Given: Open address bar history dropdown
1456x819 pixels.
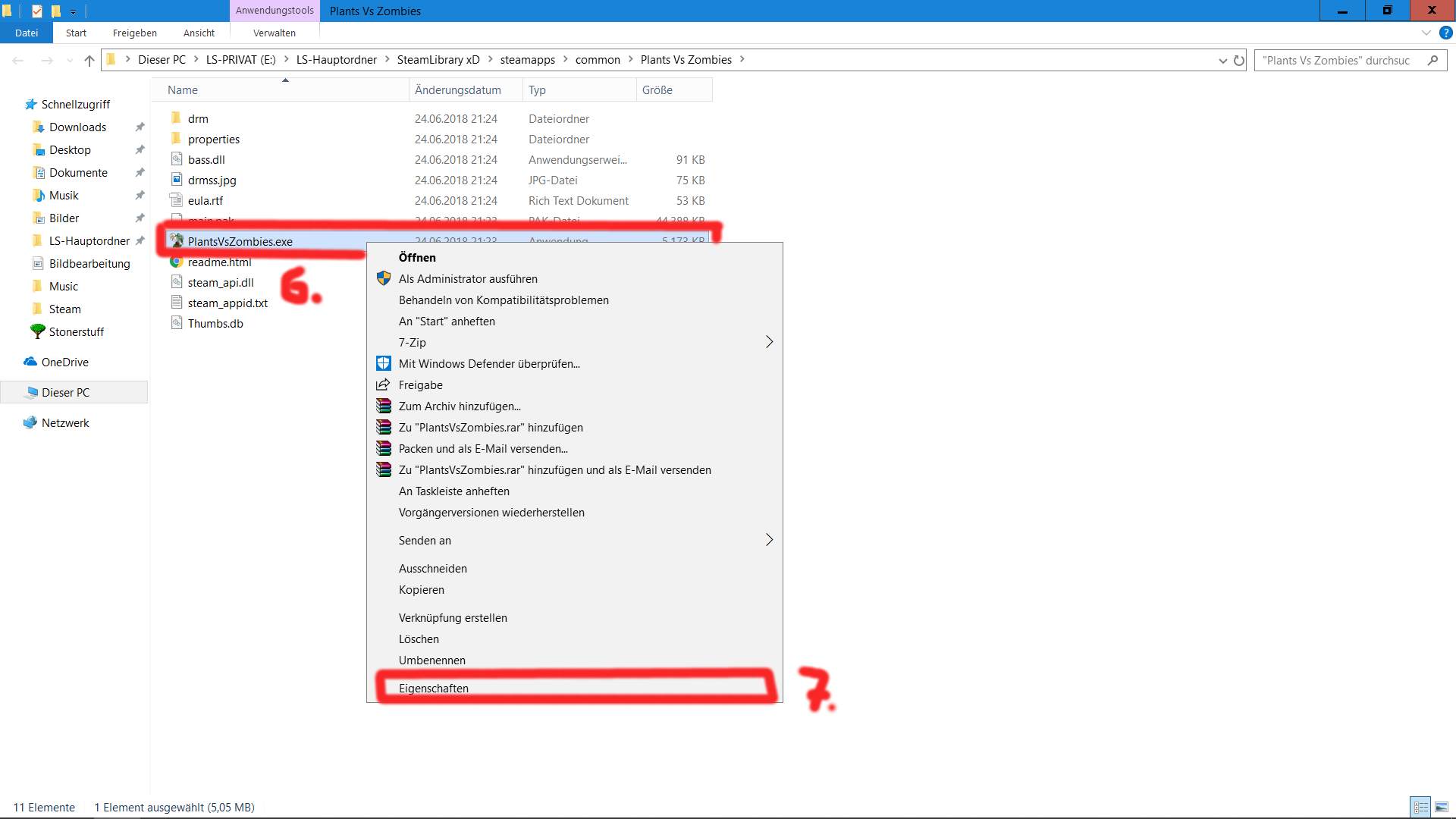Looking at the screenshot, I should 1222,61.
